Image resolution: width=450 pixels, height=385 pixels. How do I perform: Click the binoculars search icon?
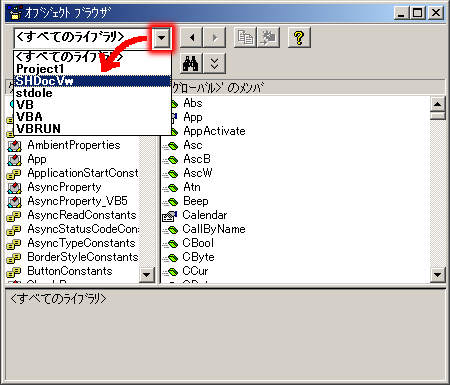tap(191, 63)
